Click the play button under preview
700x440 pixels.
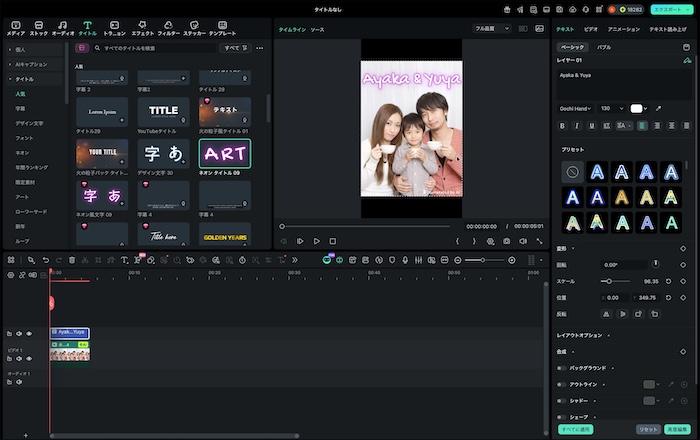(317, 241)
